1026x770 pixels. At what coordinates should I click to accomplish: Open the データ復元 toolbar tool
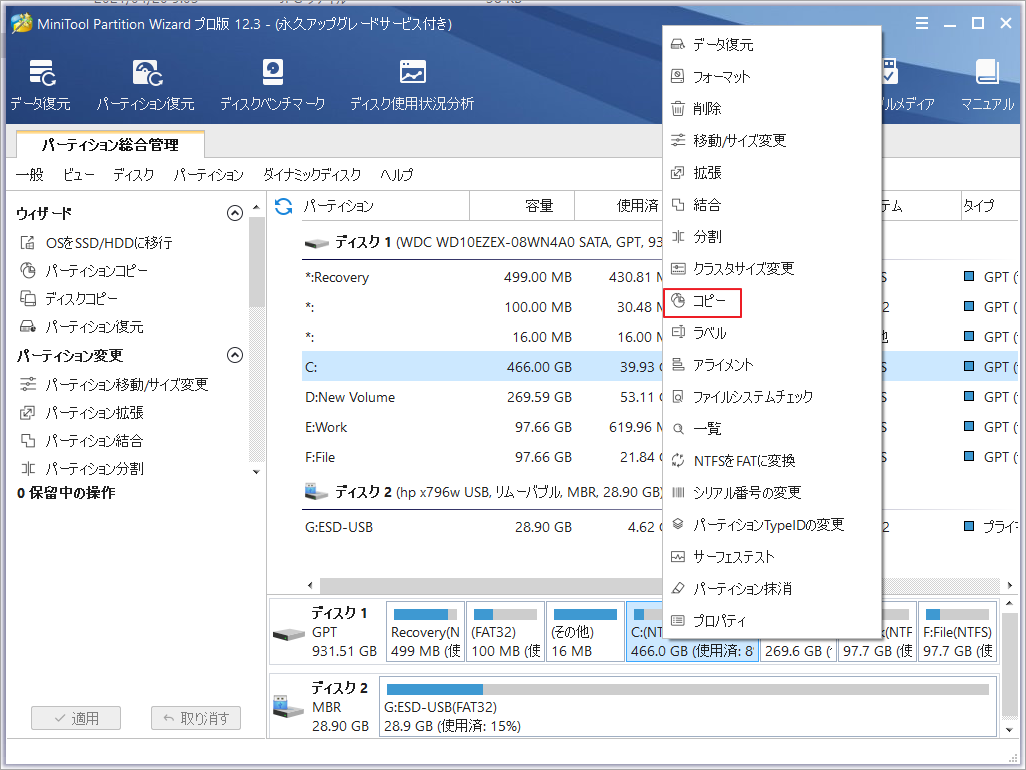41,85
